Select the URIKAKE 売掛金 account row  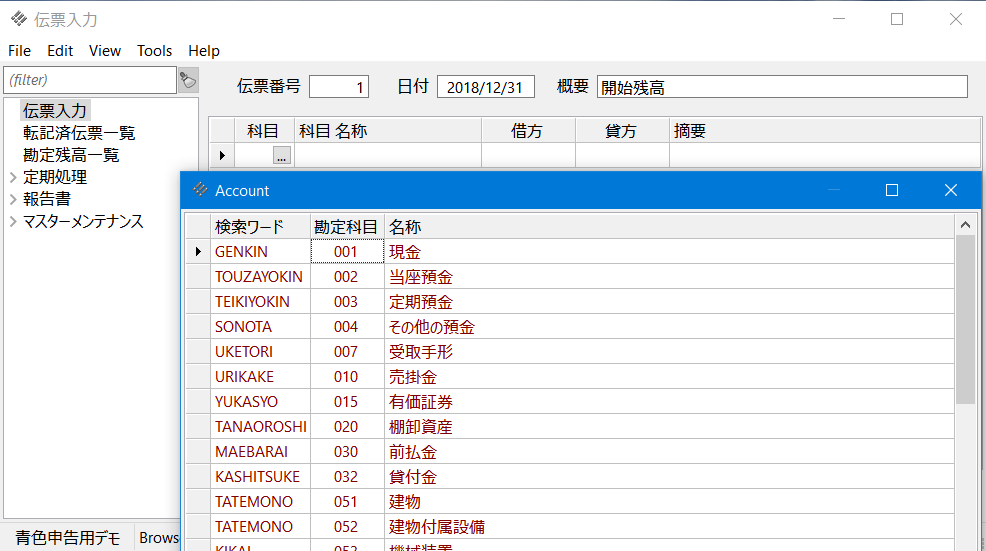point(420,377)
